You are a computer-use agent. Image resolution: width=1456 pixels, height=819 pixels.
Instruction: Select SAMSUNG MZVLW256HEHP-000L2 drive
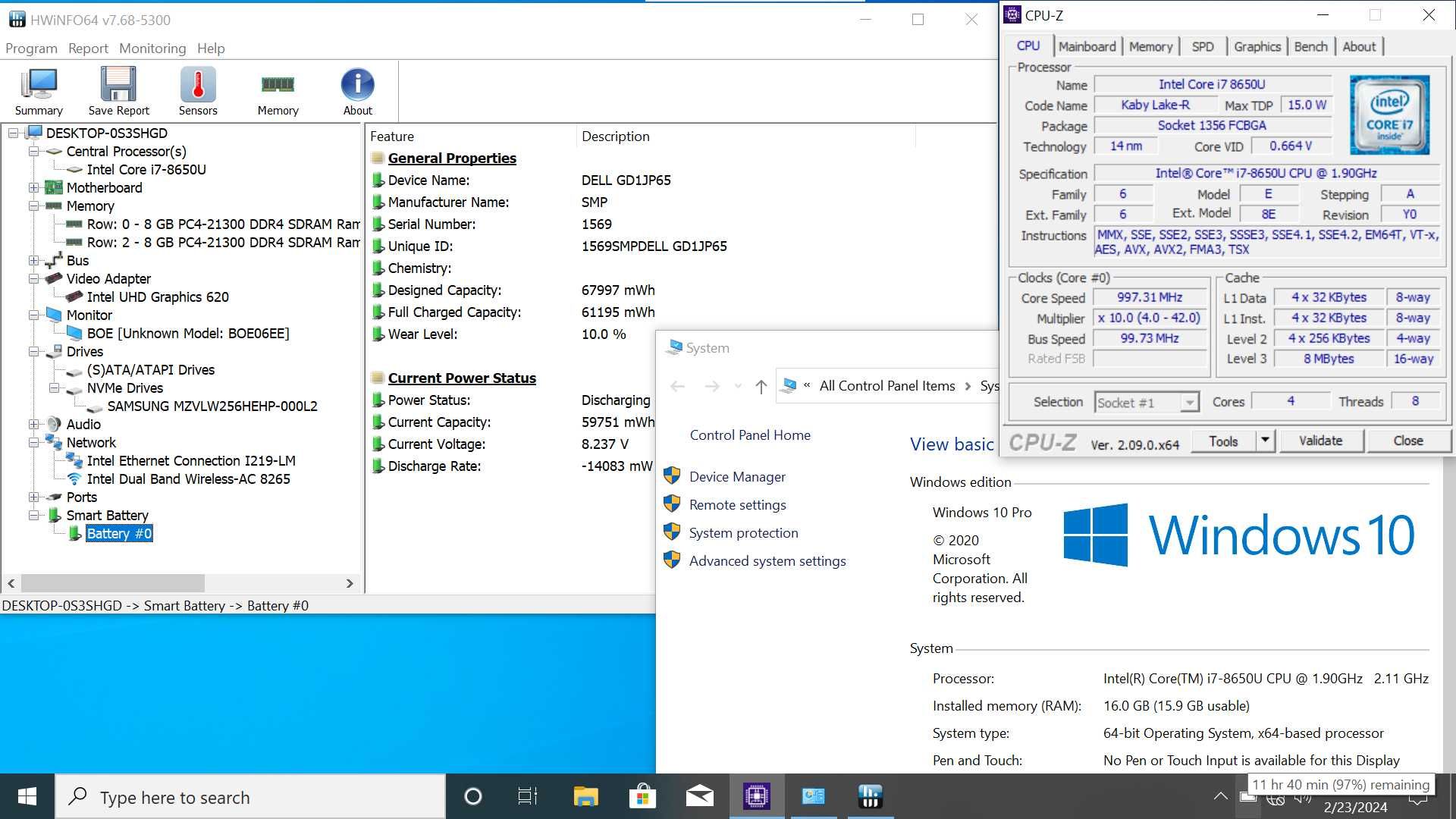[212, 406]
